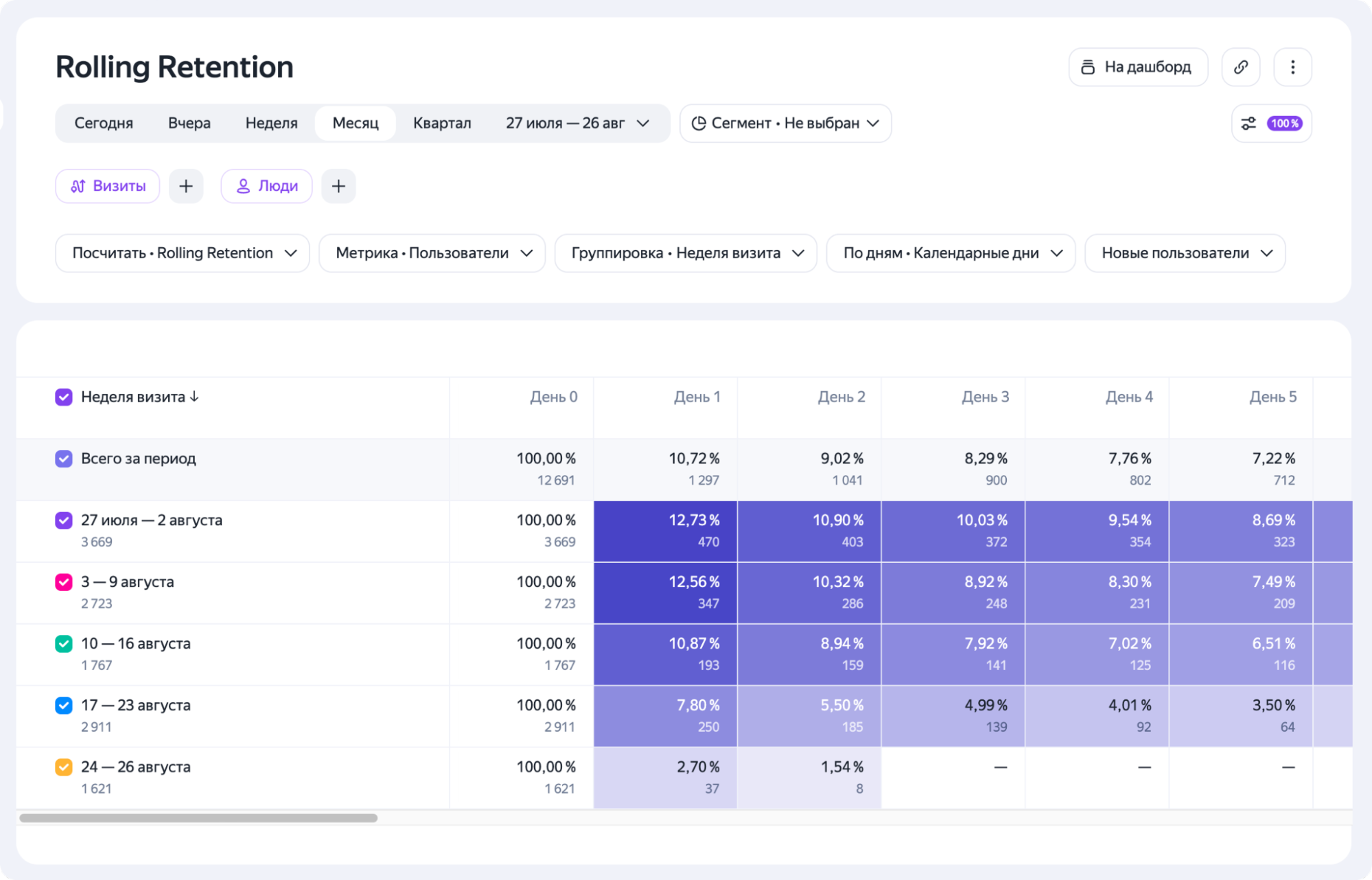Add a condition next to Люди

coord(338,186)
